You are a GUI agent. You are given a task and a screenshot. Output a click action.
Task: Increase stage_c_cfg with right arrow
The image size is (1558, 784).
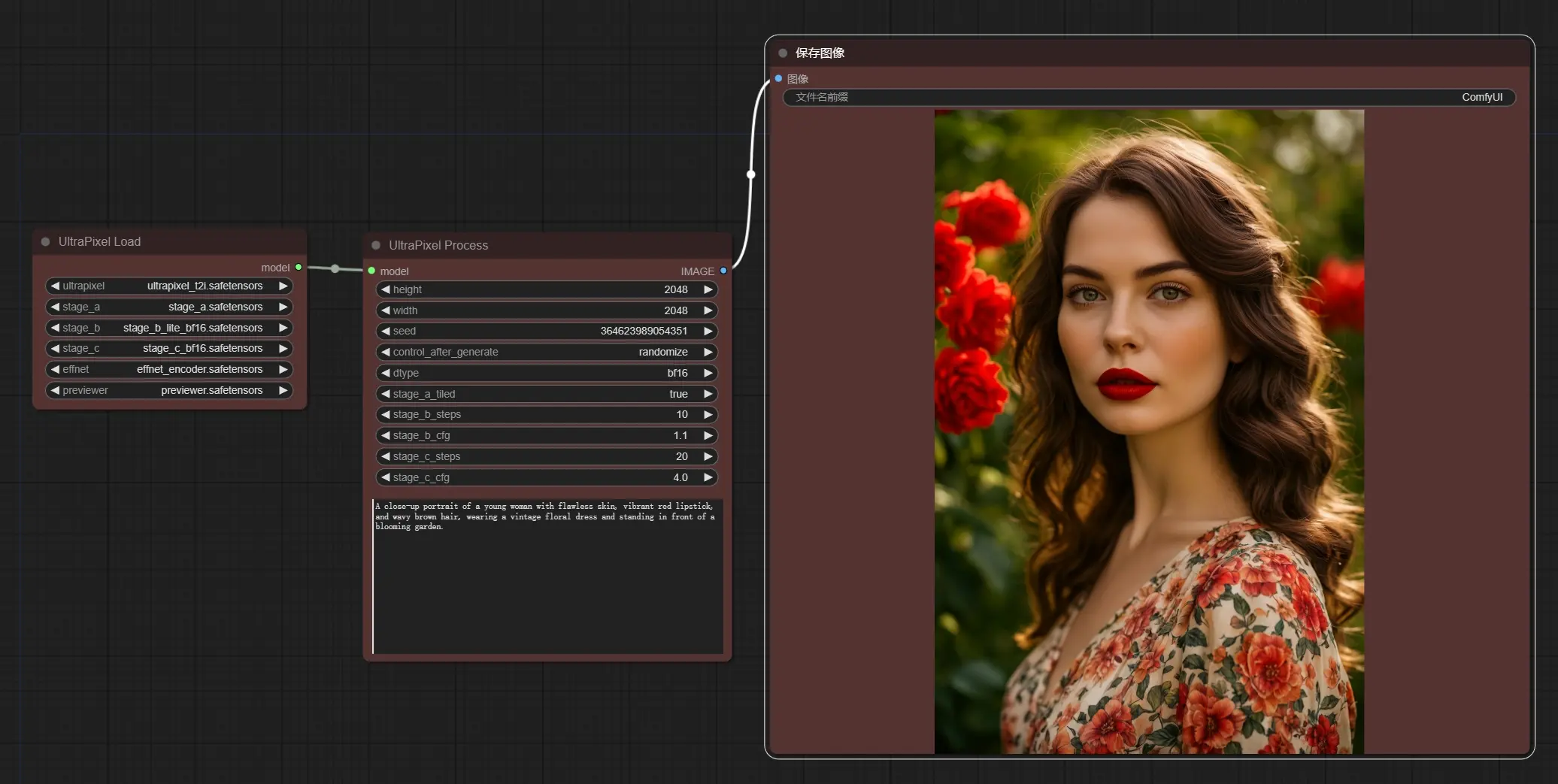708,477
